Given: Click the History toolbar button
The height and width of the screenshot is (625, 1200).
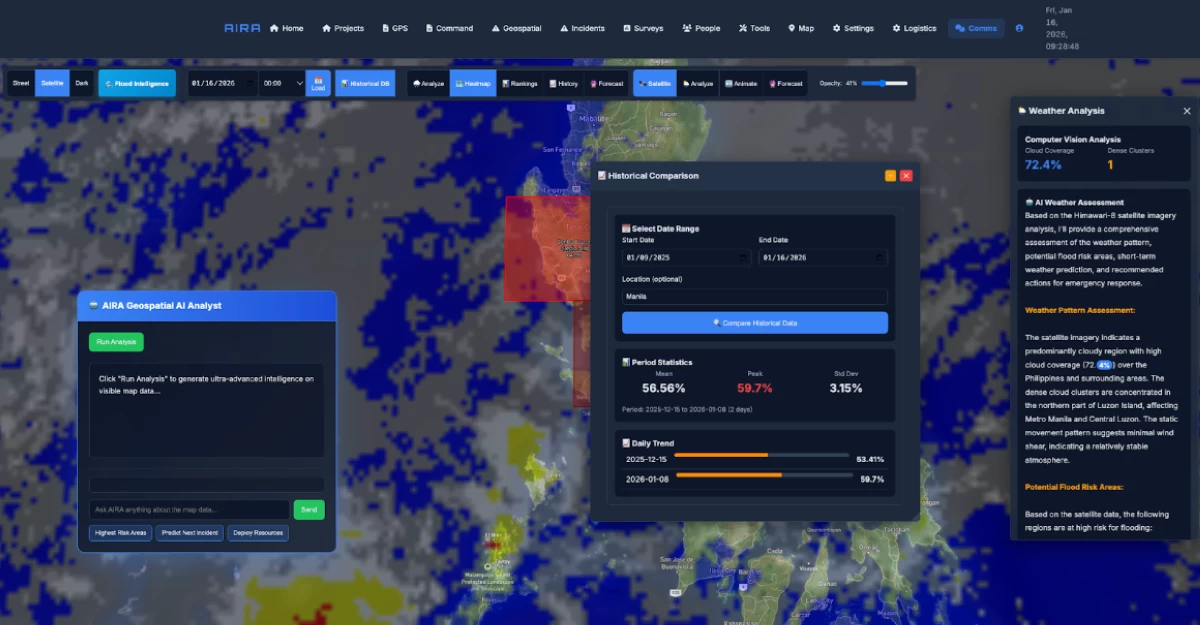Looking at the screenshot, I should tap(564, 84).
